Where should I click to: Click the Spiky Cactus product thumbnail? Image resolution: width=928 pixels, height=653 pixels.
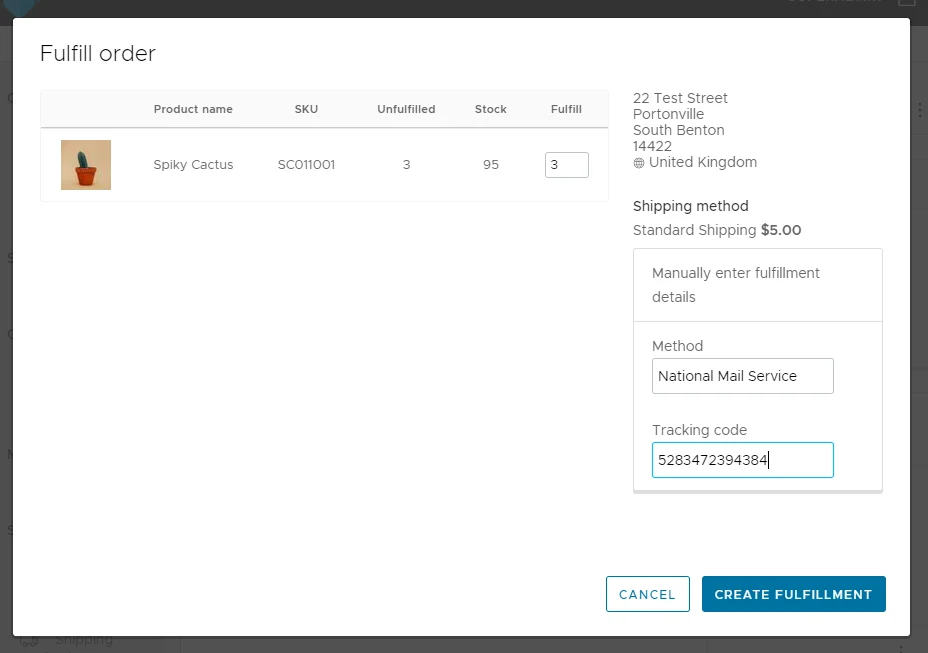point(86,165)
